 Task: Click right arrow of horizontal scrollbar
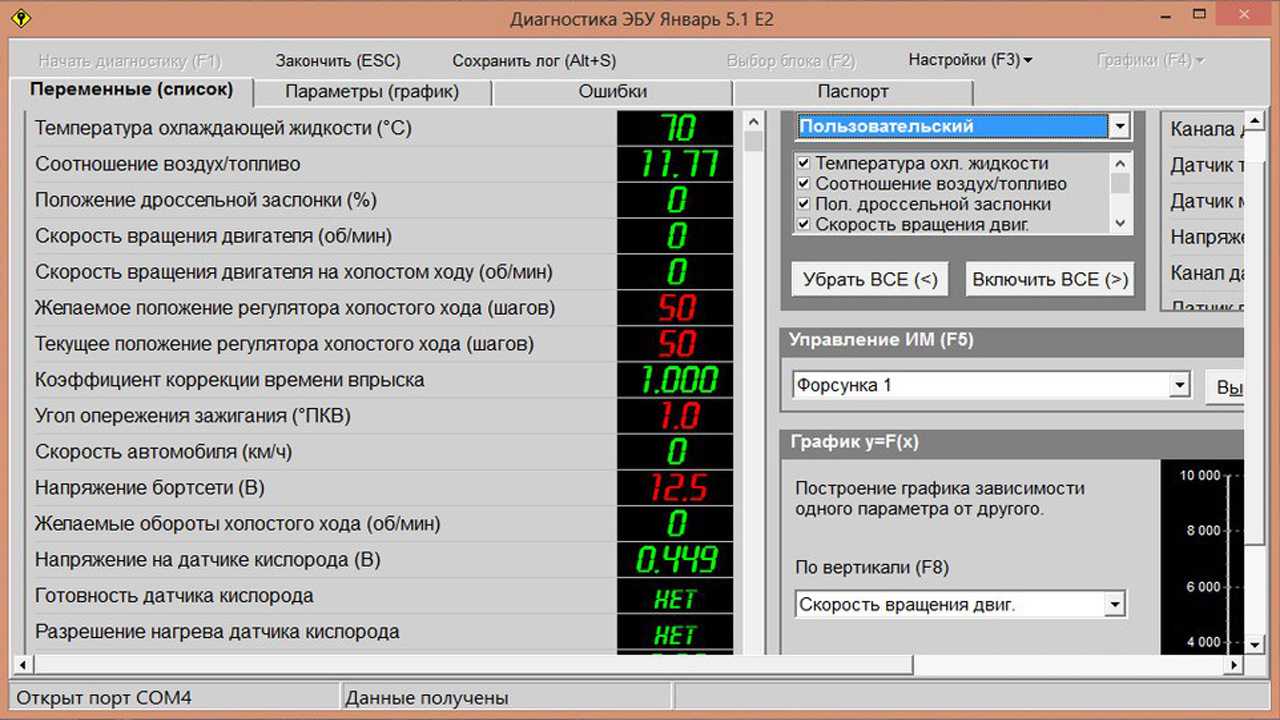tap(1234, 664)
